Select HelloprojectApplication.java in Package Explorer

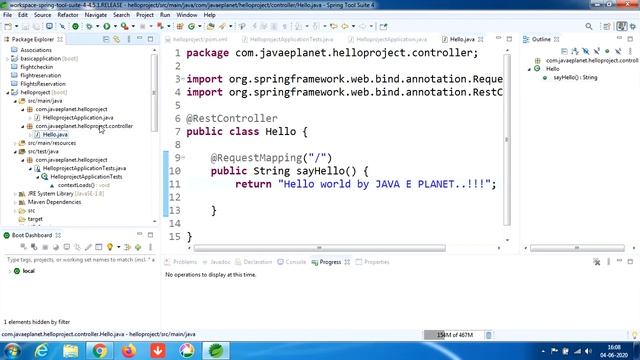pos(78,118)
